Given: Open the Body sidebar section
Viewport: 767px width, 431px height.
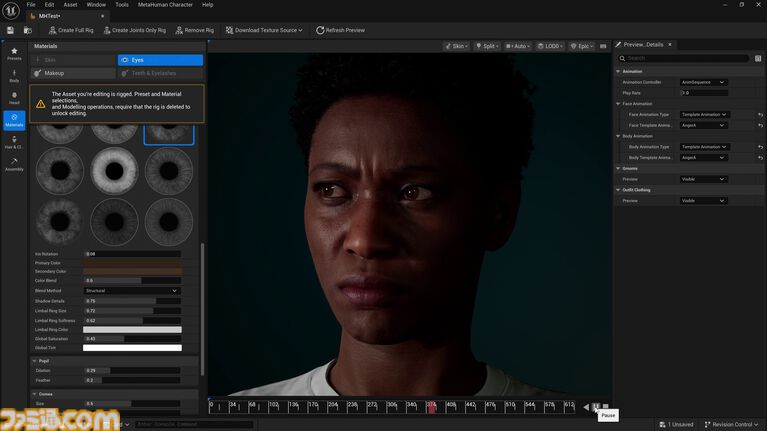Looking at the screenshot, I should click(14, 76).
